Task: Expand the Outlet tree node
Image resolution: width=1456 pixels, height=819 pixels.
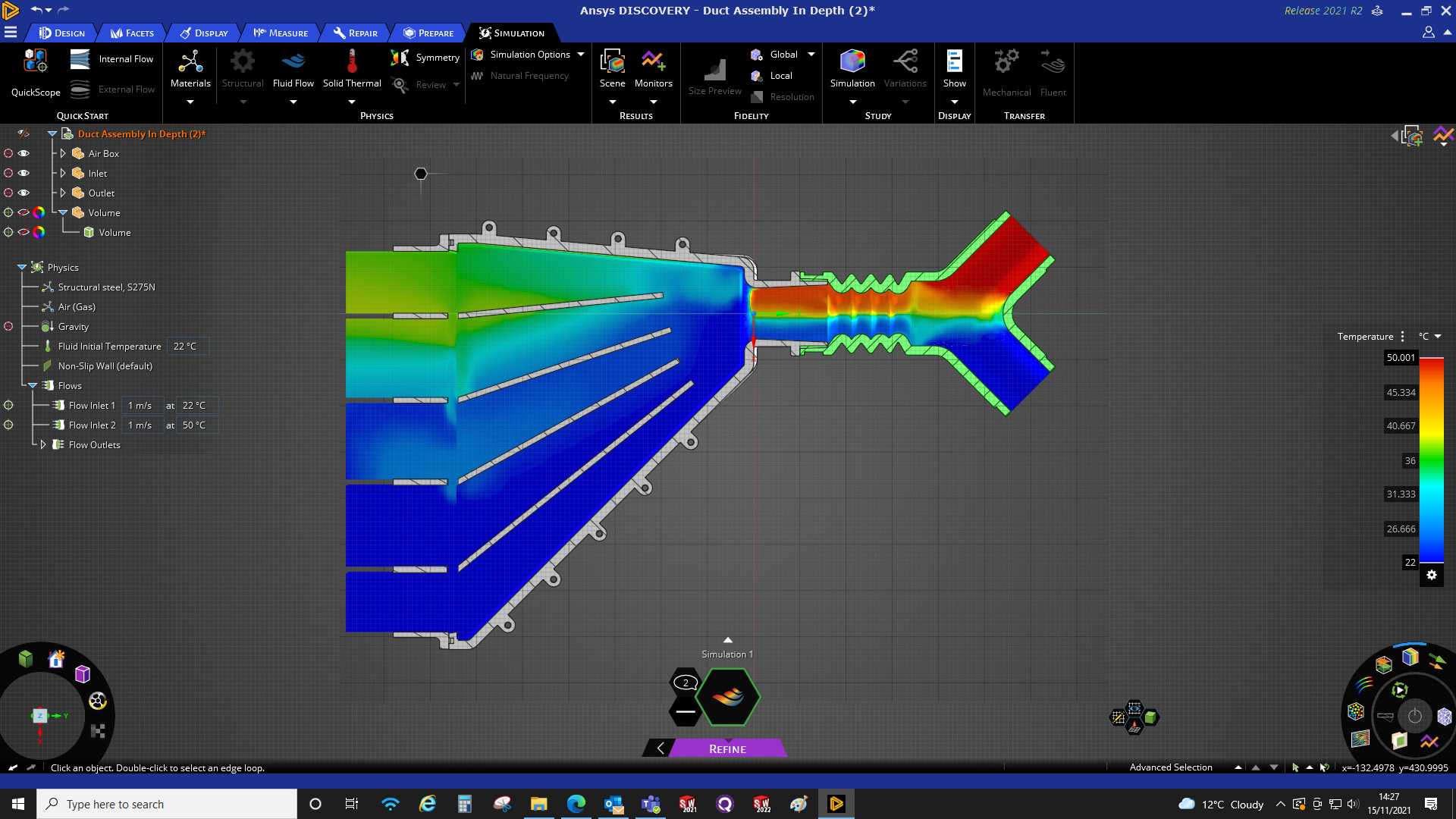Action: click(x=63, y=193)
